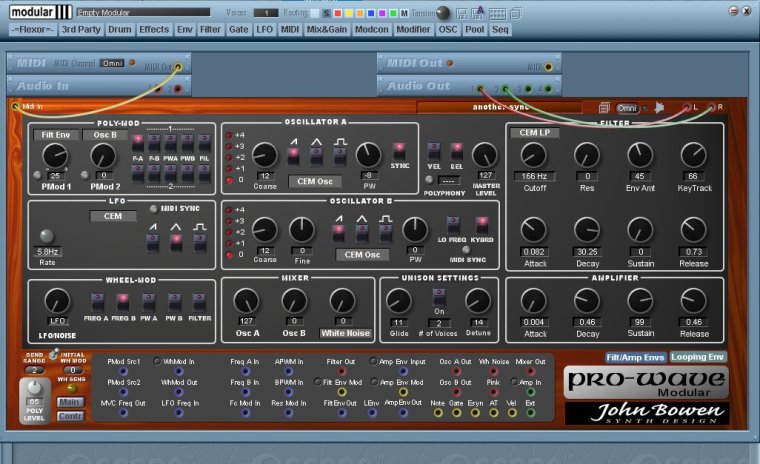Toggle Wheel-Mod FREQ B switch
This screenshot has height=464, width=760.
tap(123, 303)
